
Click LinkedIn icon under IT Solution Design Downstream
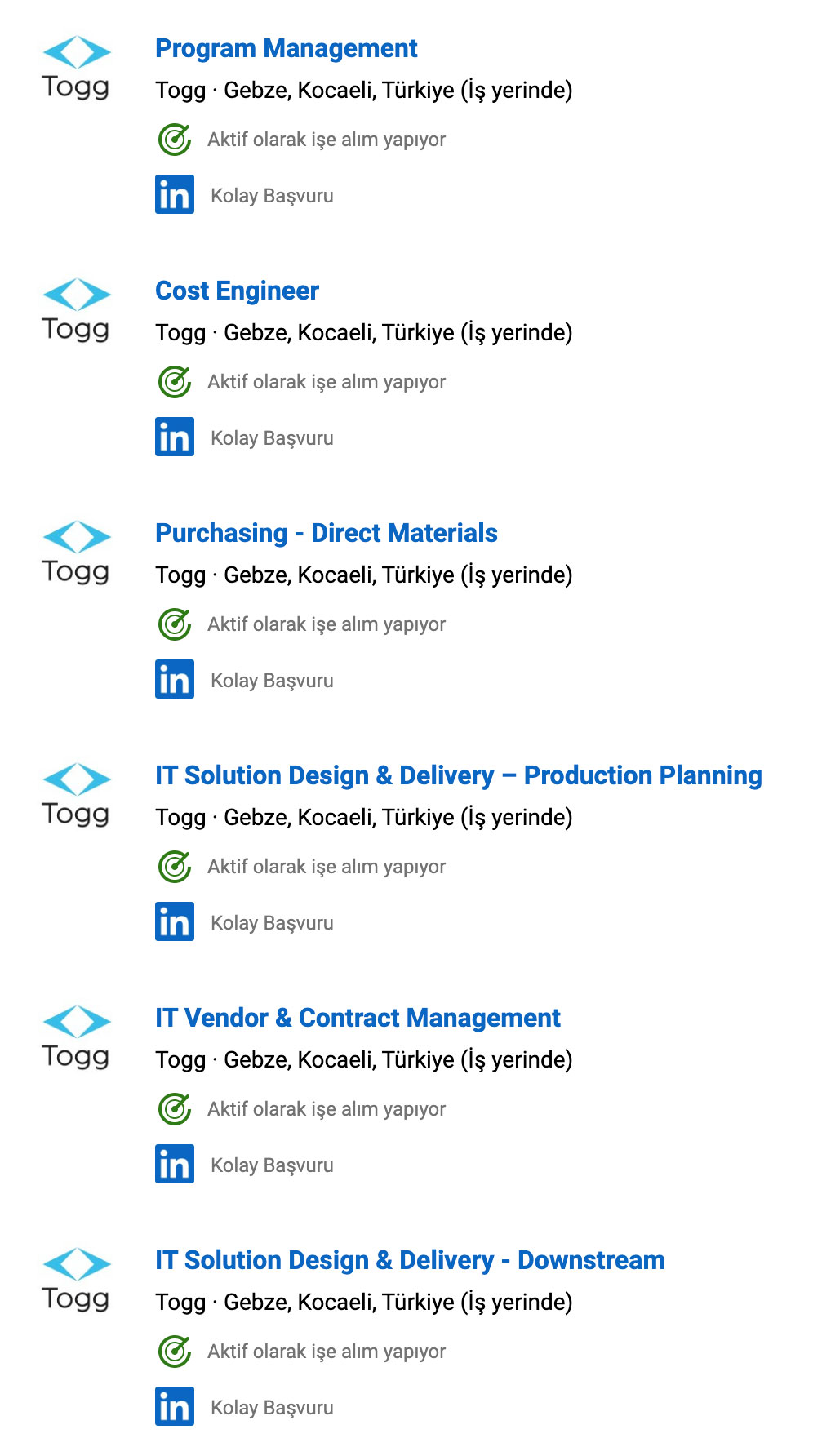click(x=175, y=1406)
